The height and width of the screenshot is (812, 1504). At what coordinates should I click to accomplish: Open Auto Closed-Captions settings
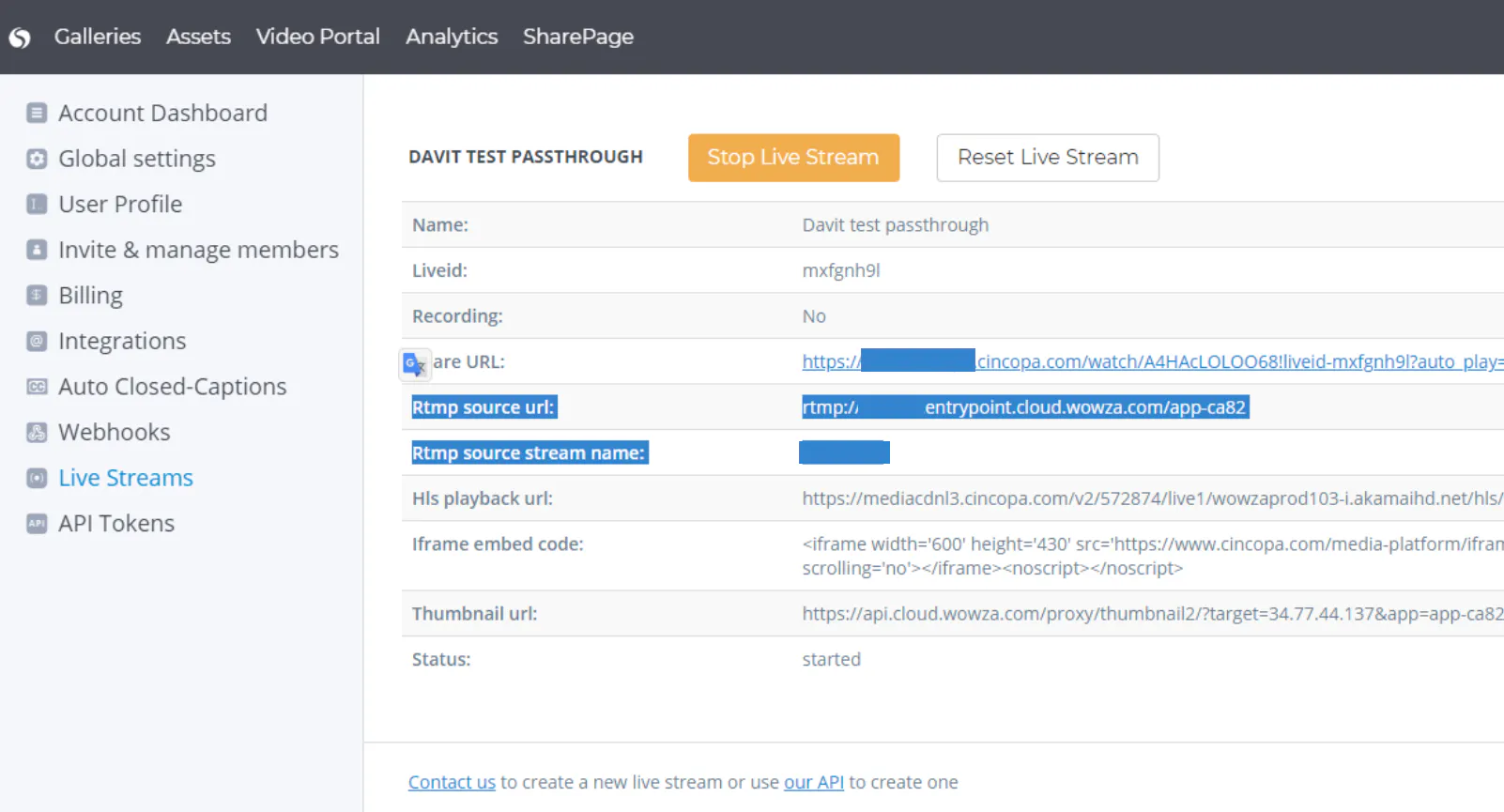click(x=173, y=387)
